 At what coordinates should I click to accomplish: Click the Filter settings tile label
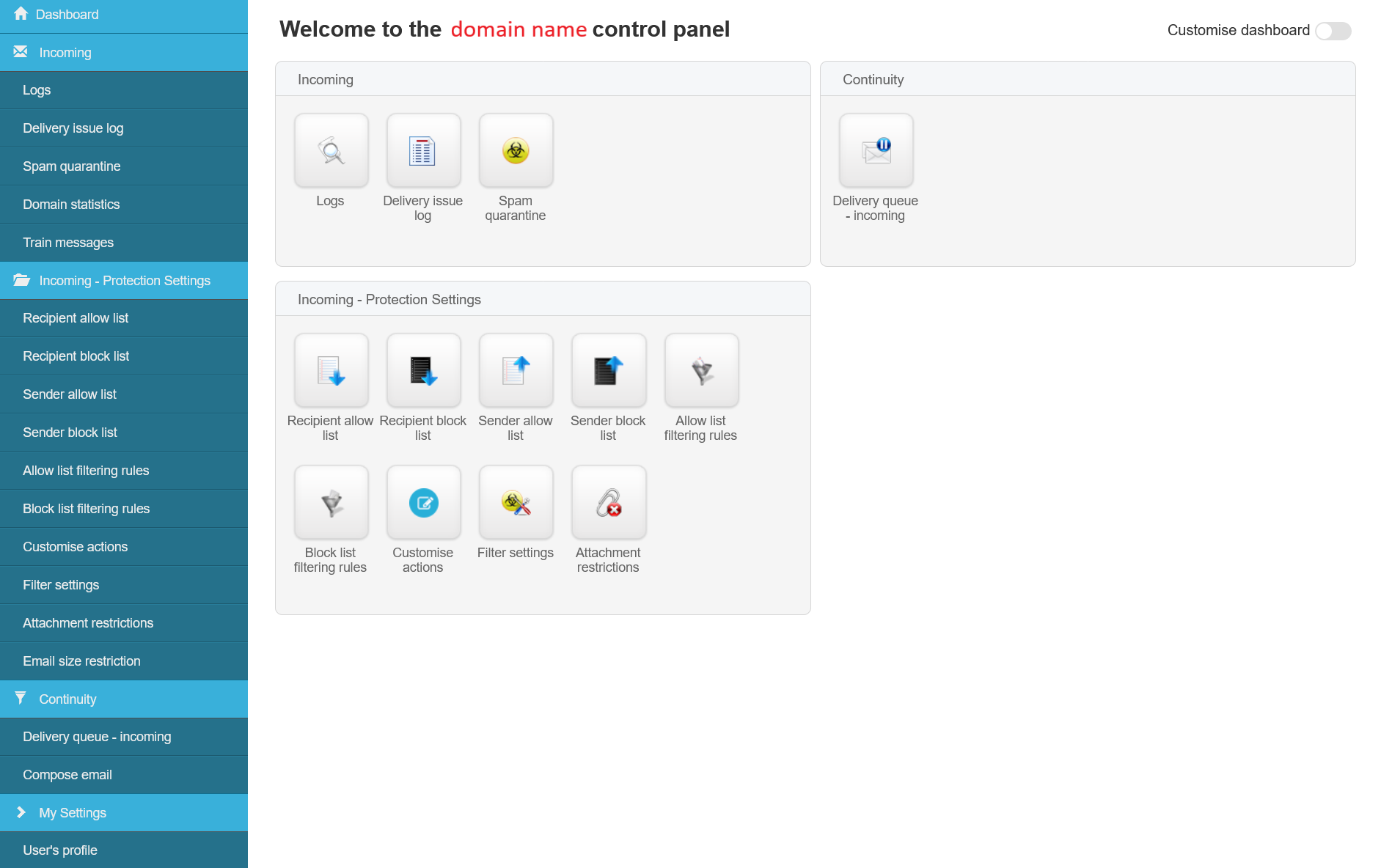click(x=516, y=553)
